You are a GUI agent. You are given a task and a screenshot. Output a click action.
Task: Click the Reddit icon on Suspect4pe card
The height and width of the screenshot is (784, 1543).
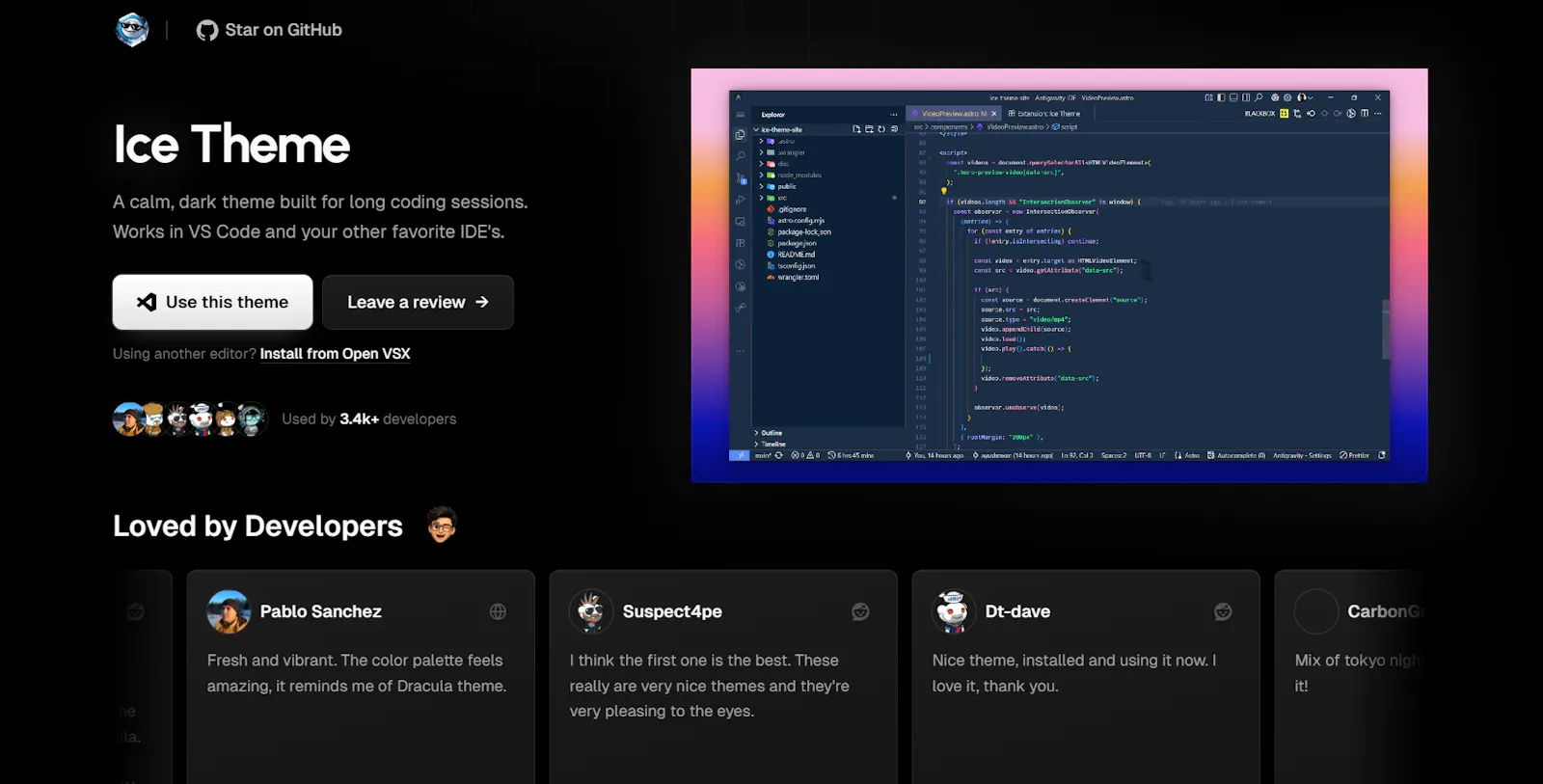(x=860, y=611)
